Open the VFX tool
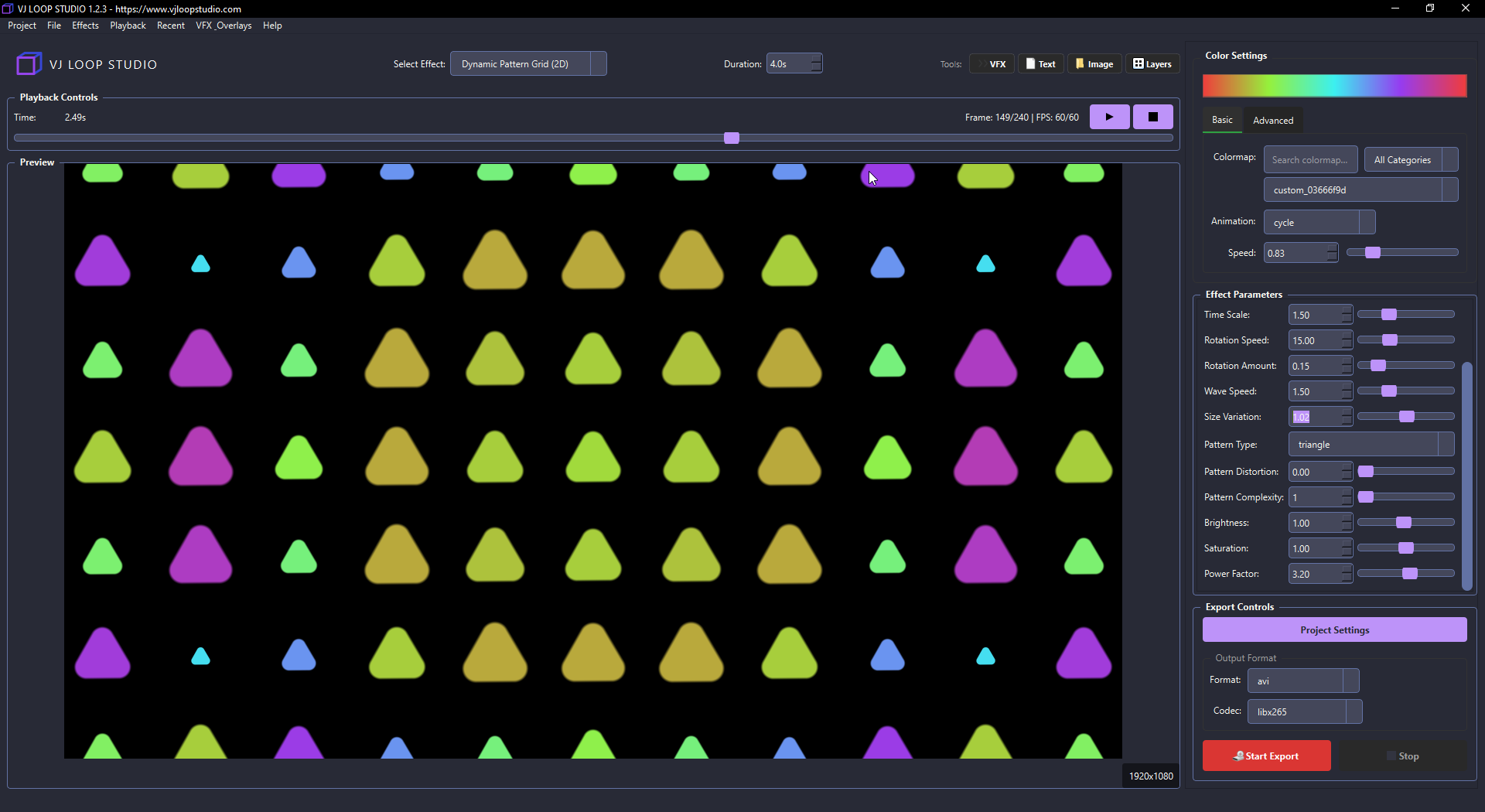The width and height of the screenshot is (1485, 812). click(x=992, y=64)
